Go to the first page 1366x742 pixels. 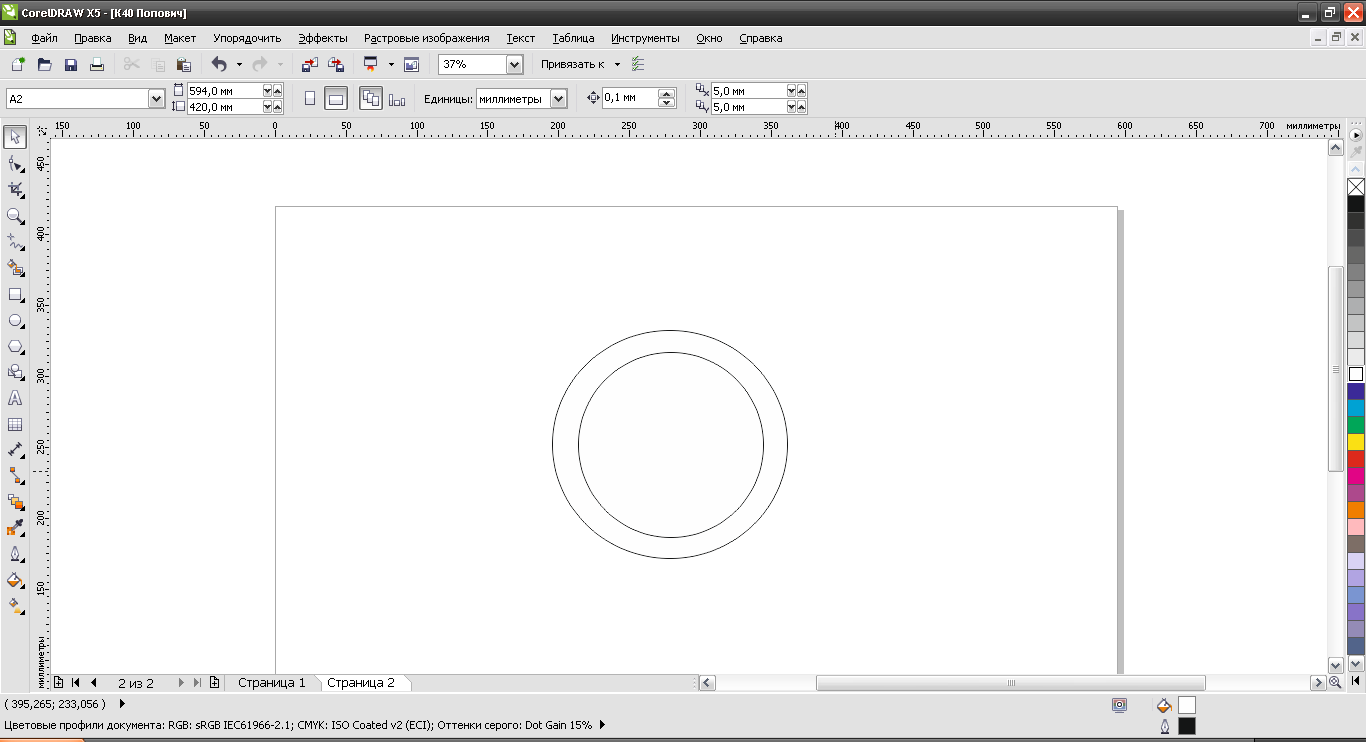click(x=76, y=683)
